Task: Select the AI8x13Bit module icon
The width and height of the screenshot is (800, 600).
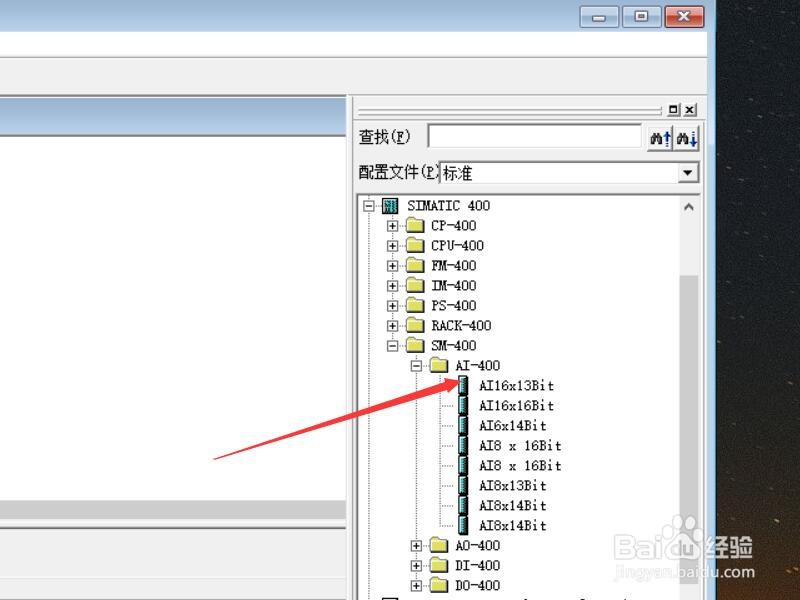Action: (464, 485)
